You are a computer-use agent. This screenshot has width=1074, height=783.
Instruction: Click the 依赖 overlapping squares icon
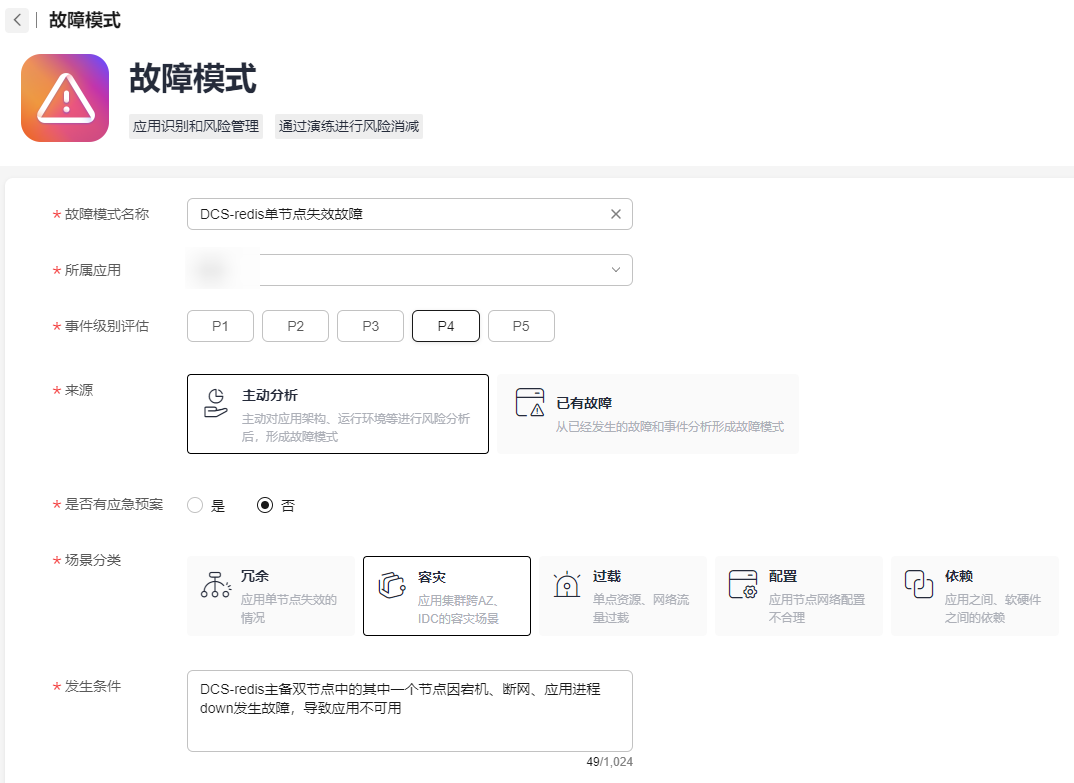click(x=919, y=584)
